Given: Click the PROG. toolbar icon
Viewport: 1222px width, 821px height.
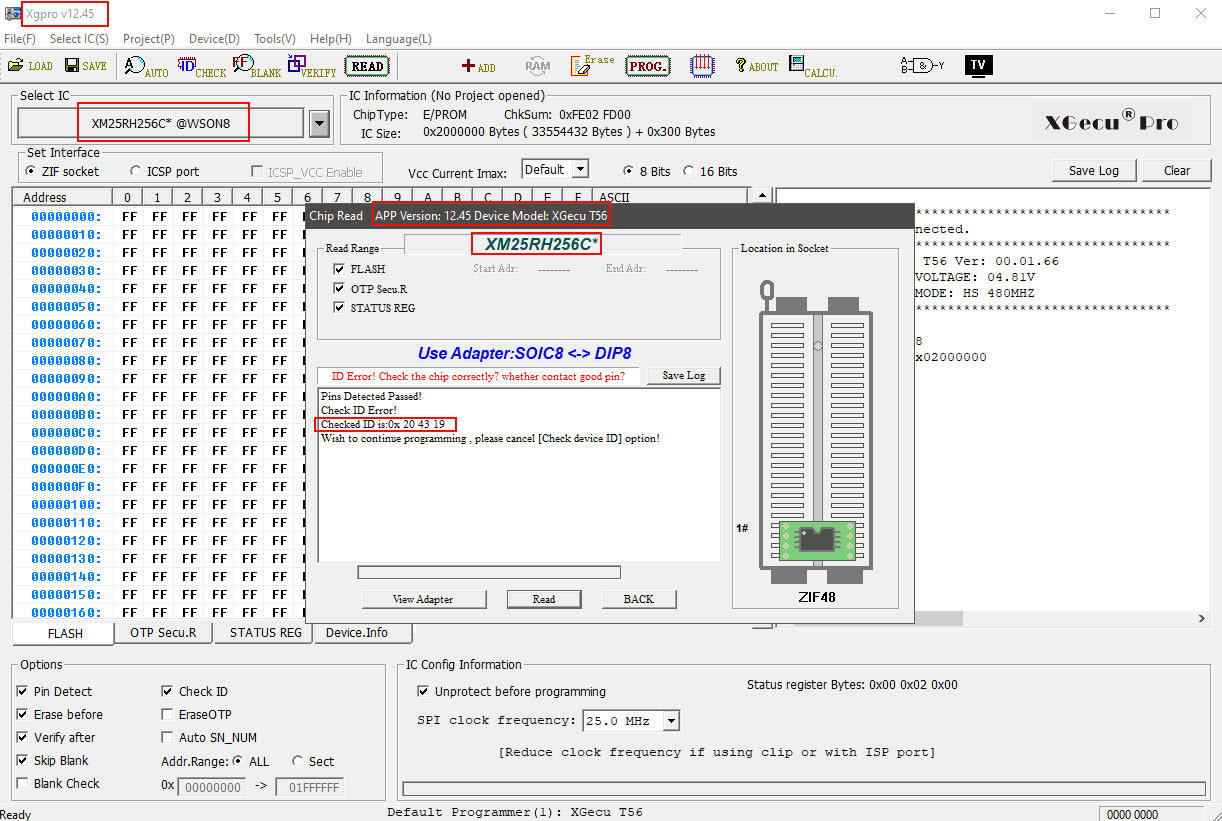Looking at the screenshot, I should point(647,66).
